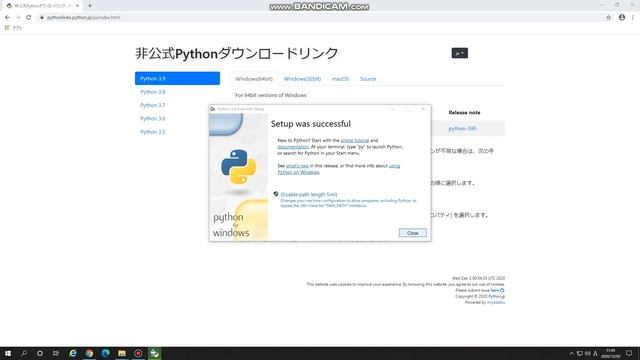Open Bandicam recorder from the taskbar
This screenshot has height=360, width=640.
tap(138, 353)
